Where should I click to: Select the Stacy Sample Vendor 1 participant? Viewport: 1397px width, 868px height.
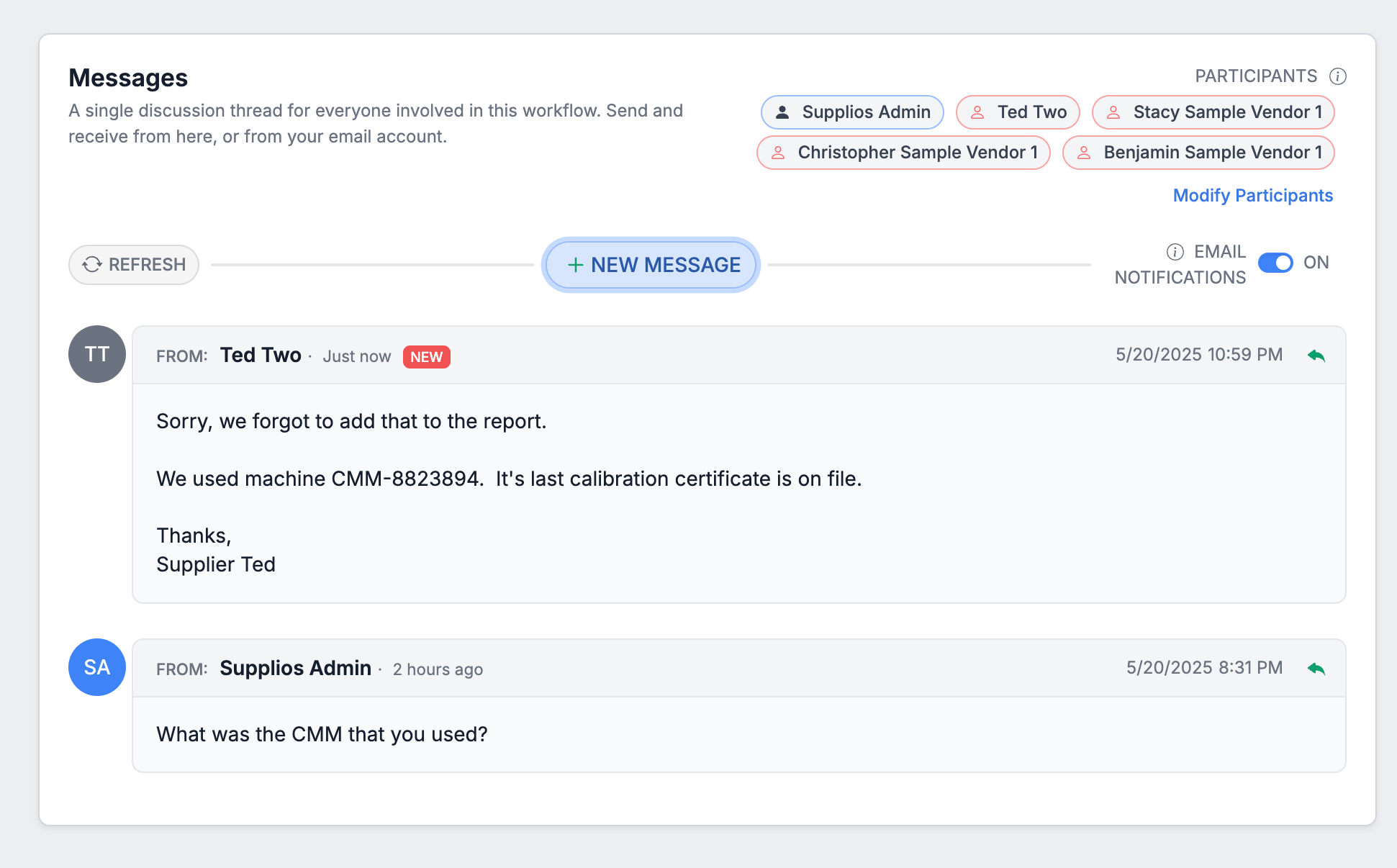(x=1213, y=112)
